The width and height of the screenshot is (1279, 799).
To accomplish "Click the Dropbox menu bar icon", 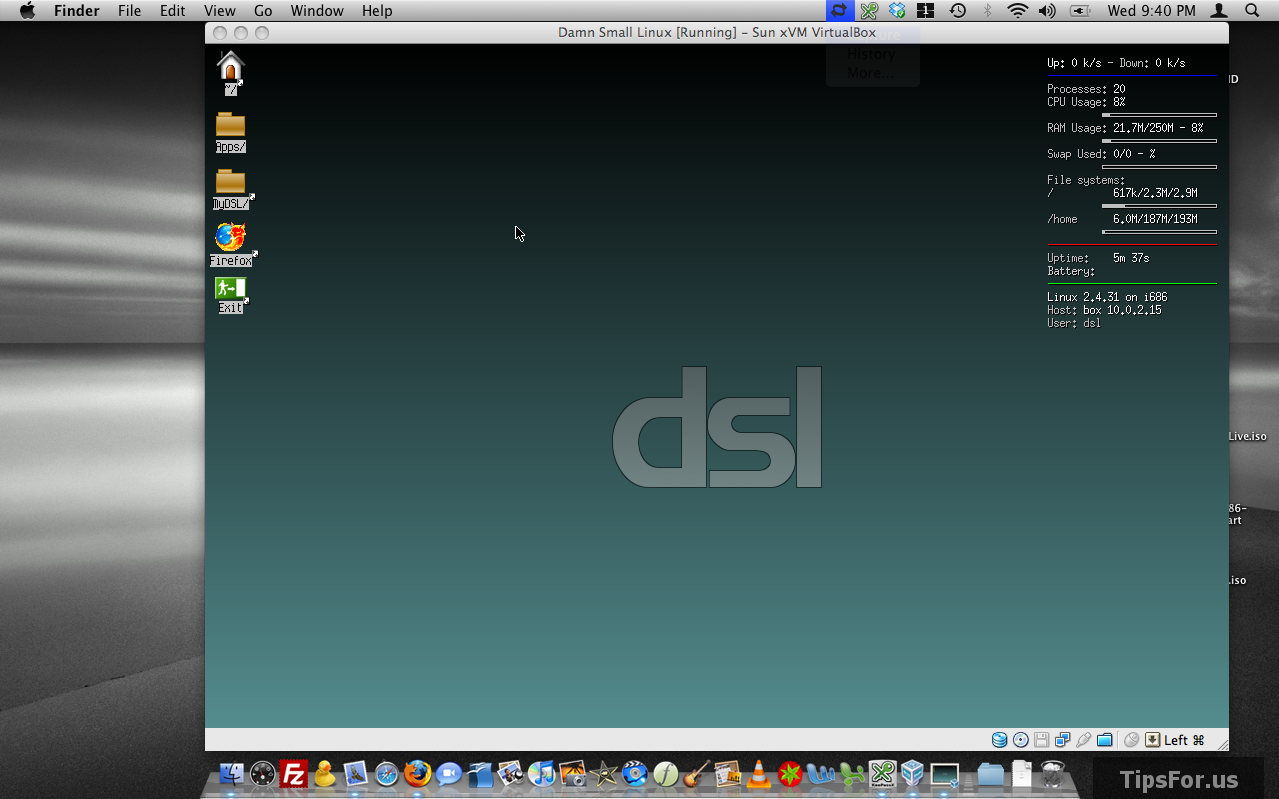I will (x=897, y=11).
